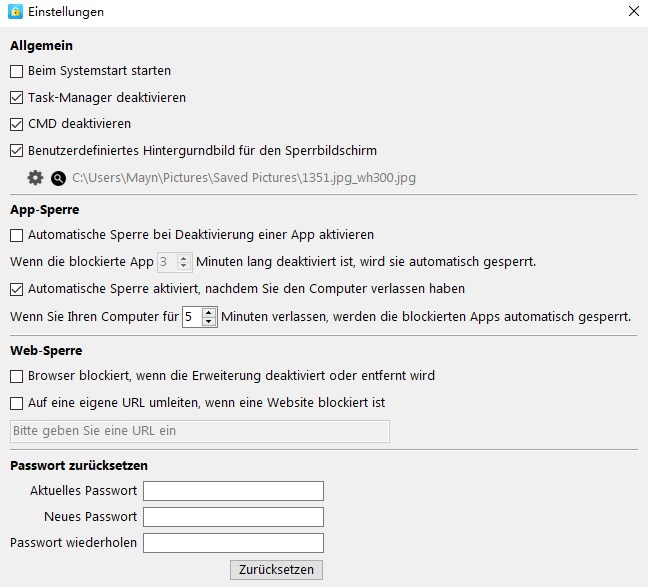The image size is (648, 587).
Task: Enable Beim Systemstart starten checkbox
Action: (x=17, y=71)
